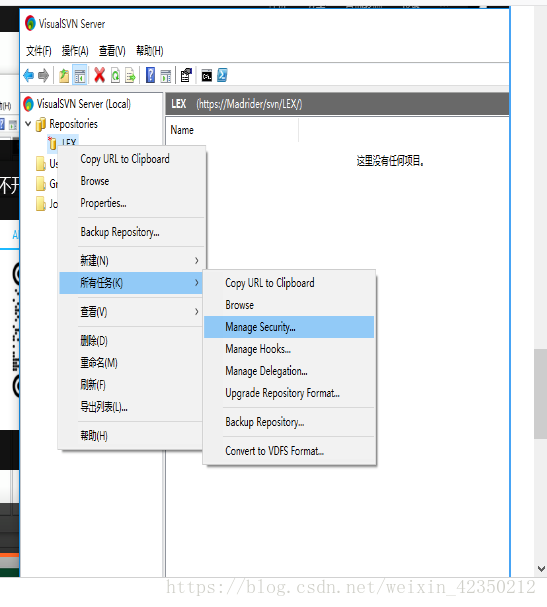Choose Copy URL to Clipboard in submenu

[x=289, y=283]
